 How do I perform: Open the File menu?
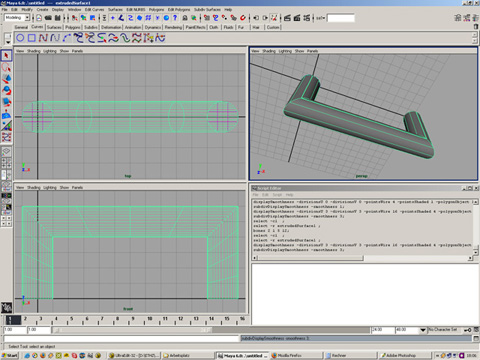click(x=4, y=10)
